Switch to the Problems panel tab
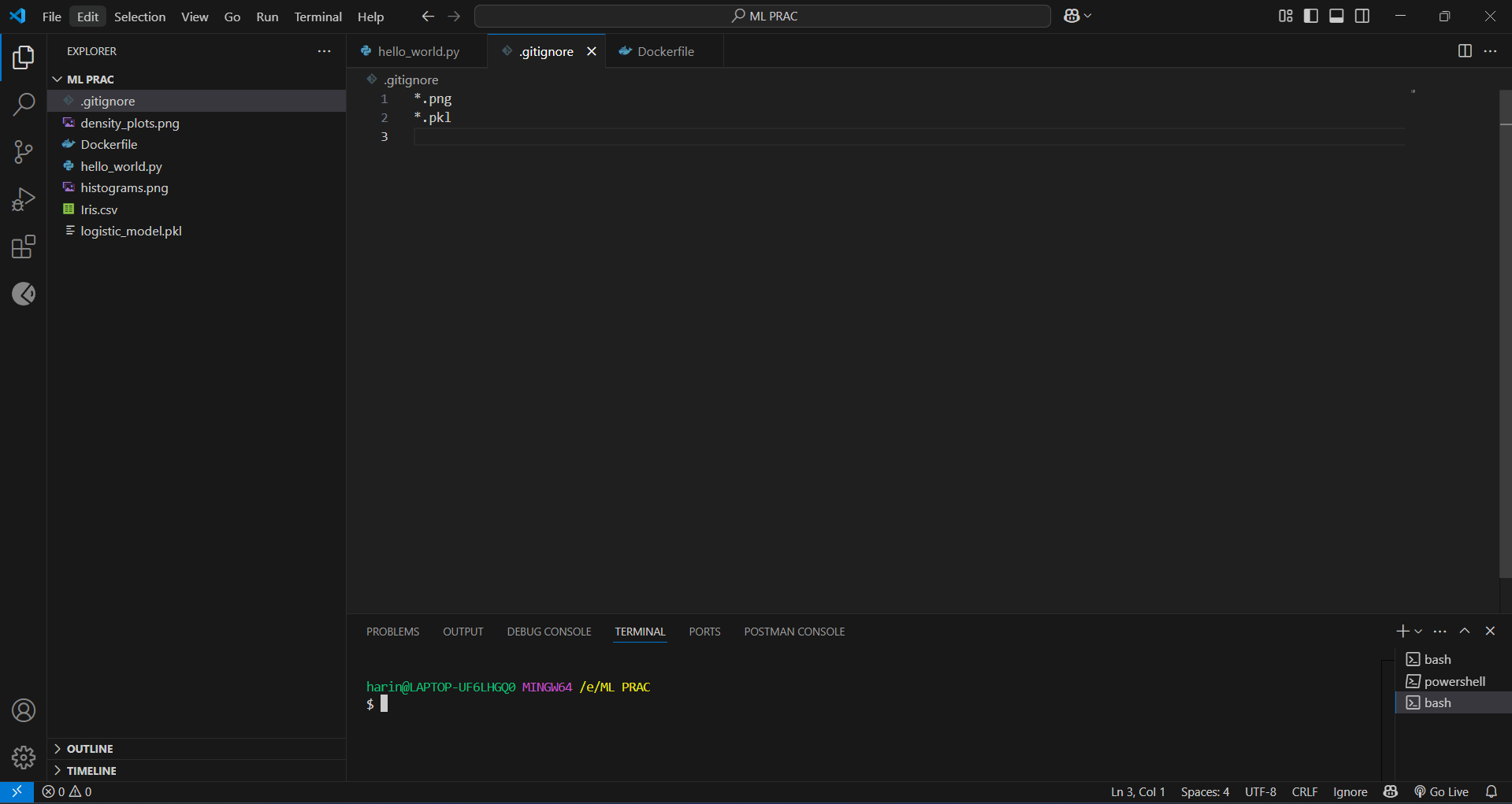This screenshot has height=804, width=1512. (x=392, y=632)
